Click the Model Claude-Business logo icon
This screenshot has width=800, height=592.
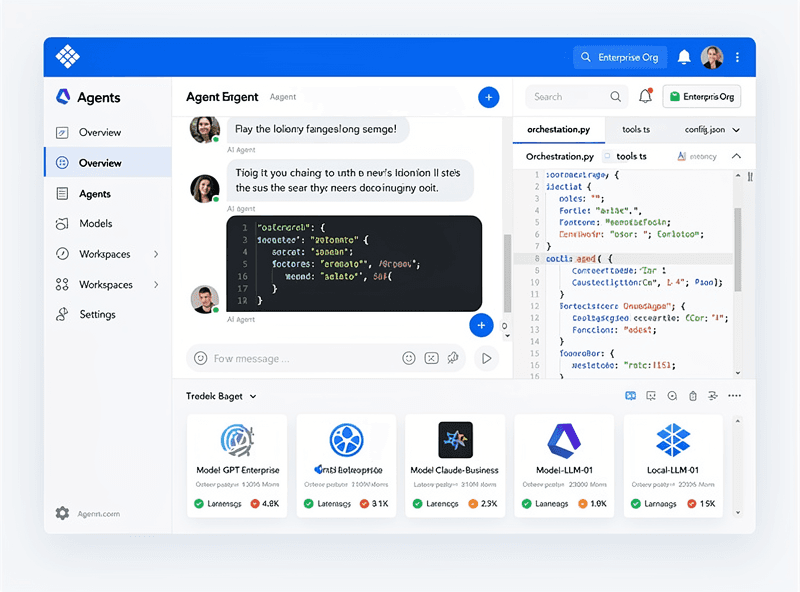(455, 439)
